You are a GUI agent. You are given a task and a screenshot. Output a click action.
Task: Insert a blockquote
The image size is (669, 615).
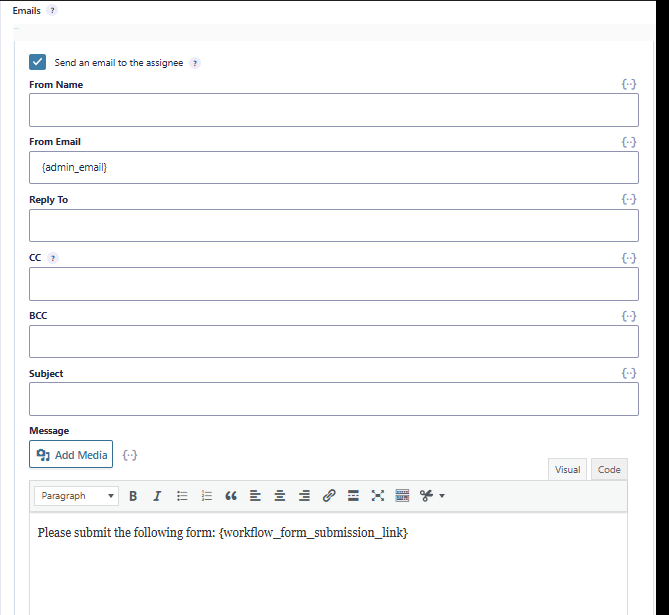231,496
